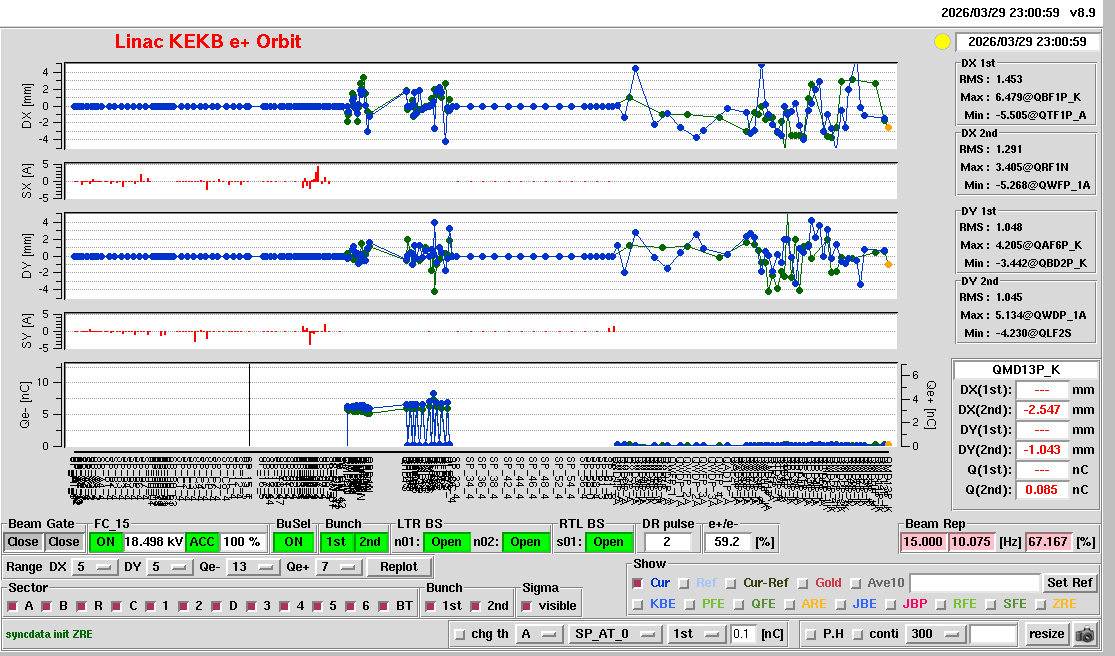Toggle the FC_15 ON indicator
1115x656 pixels.
pyautogui.click(x=105, y=542)
